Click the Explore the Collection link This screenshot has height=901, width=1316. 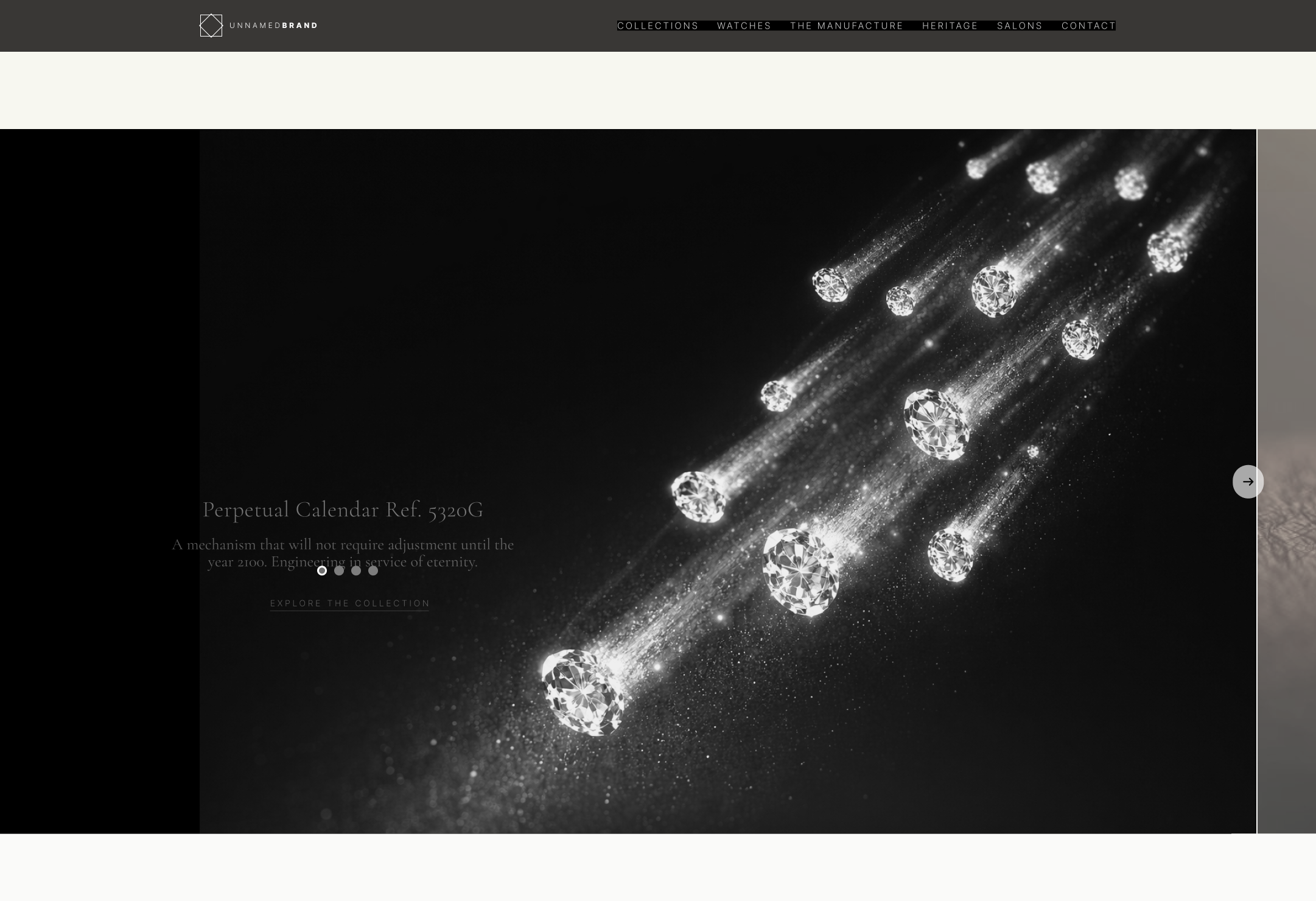(349, 603)
